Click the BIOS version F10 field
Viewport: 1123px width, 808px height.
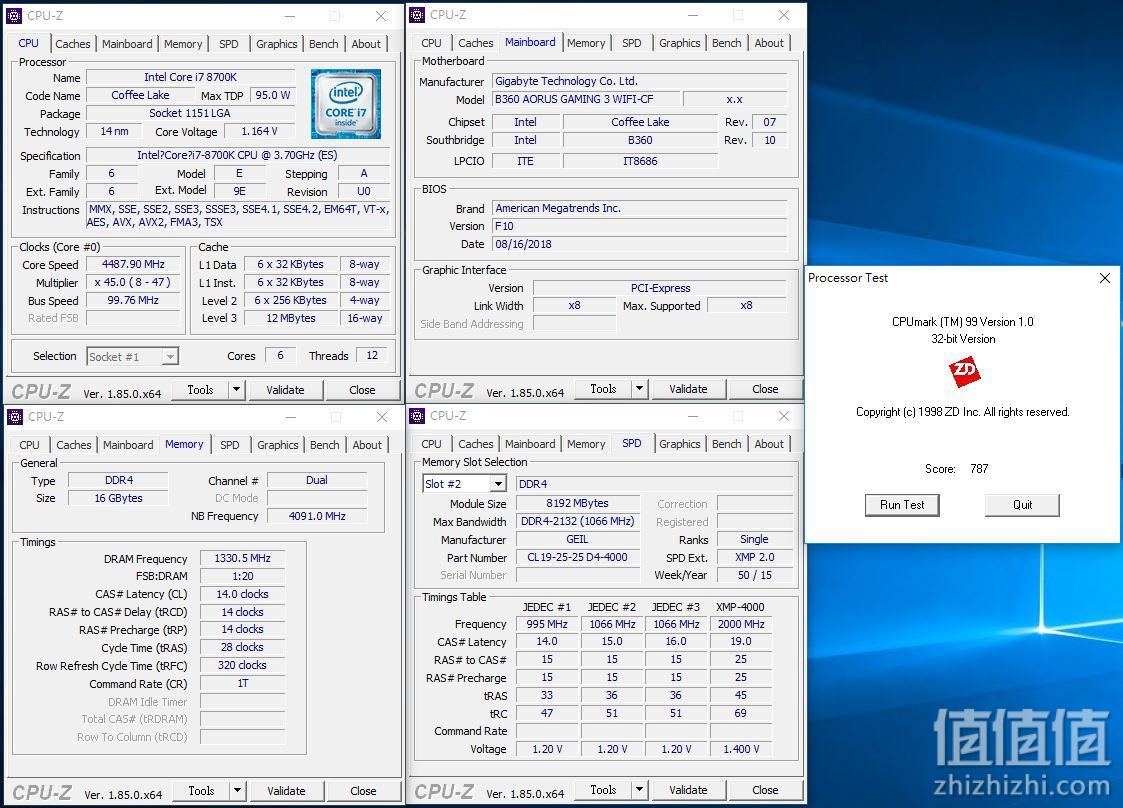pyautogui.click(x=640, y=226)
